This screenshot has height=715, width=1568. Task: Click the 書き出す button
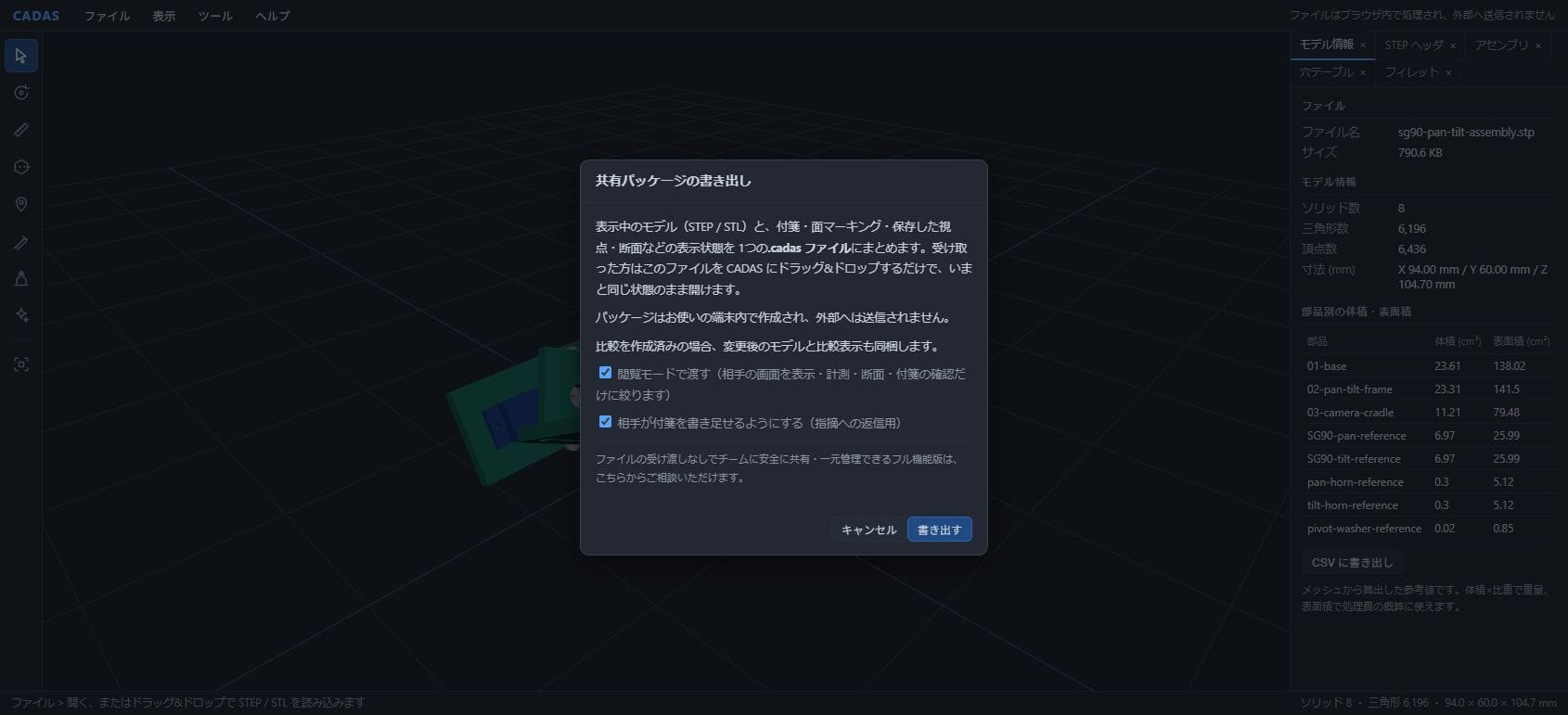click(x=939, y=530)
